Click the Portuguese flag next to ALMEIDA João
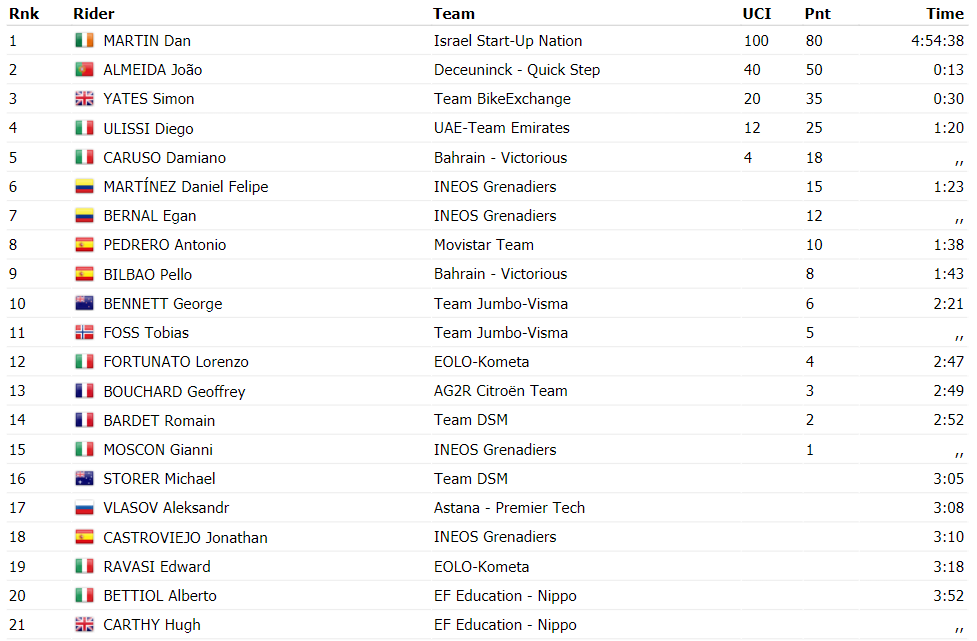977x641 pixels. (84, 70)
